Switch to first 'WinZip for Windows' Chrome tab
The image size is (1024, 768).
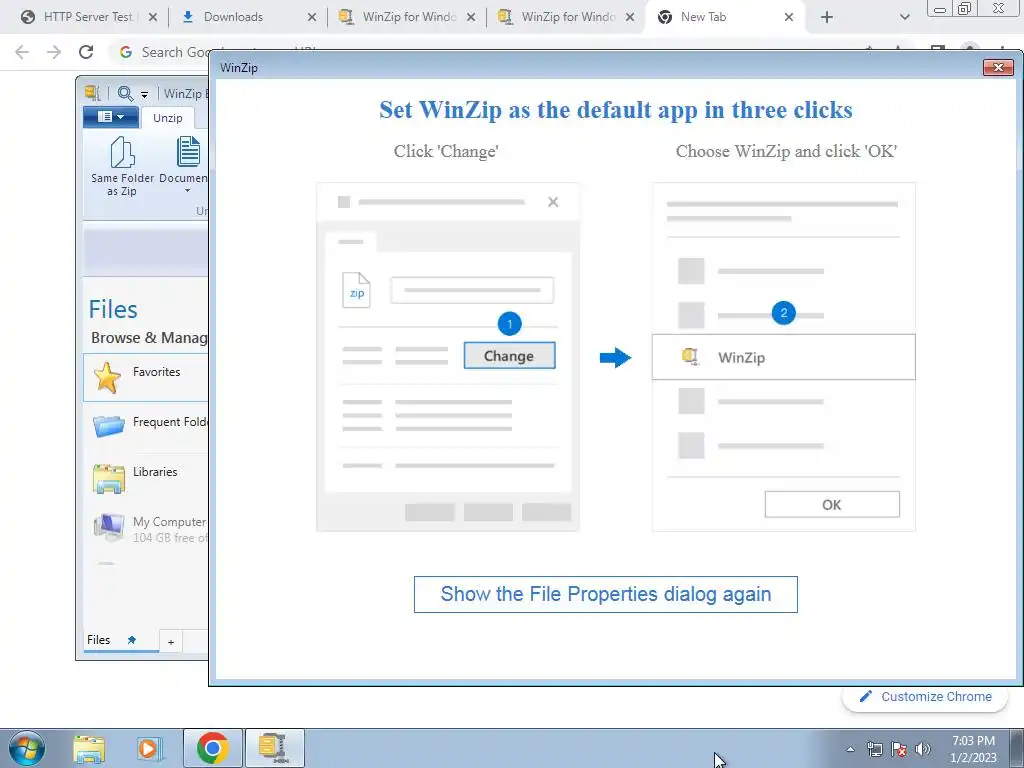(408, 17)
